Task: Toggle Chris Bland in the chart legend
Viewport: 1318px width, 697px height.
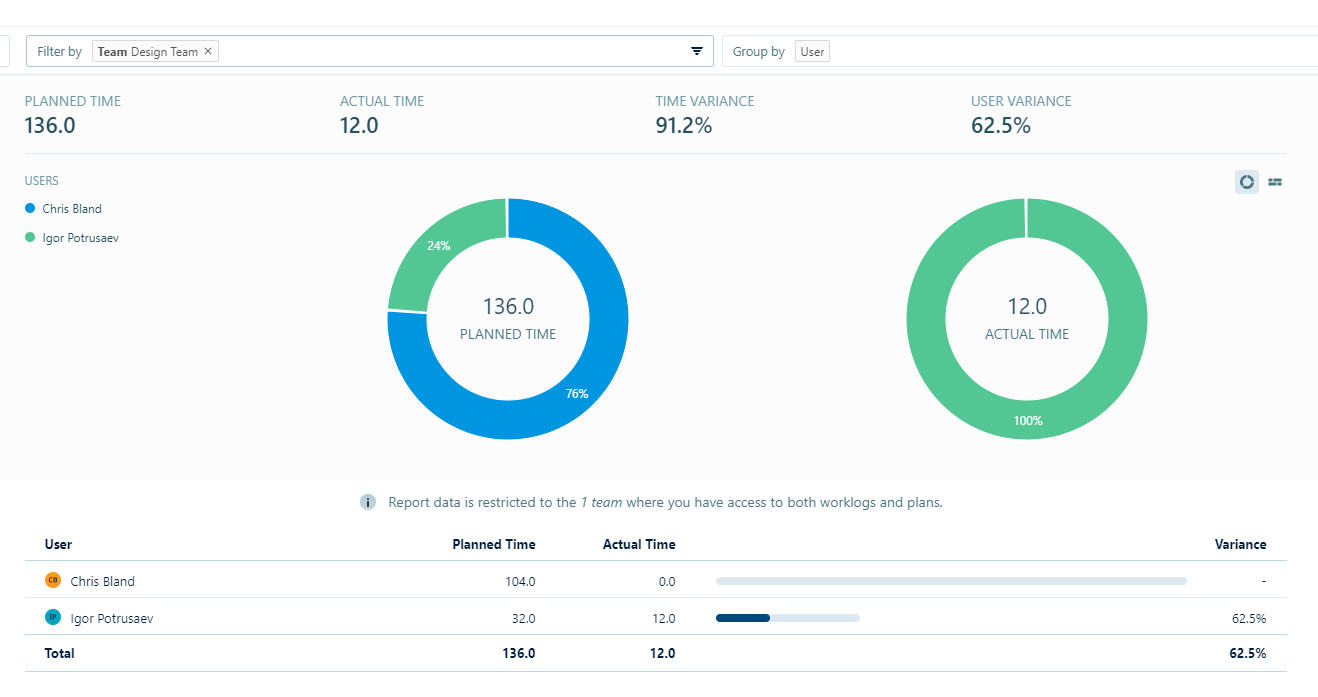Action: [64, 209]
